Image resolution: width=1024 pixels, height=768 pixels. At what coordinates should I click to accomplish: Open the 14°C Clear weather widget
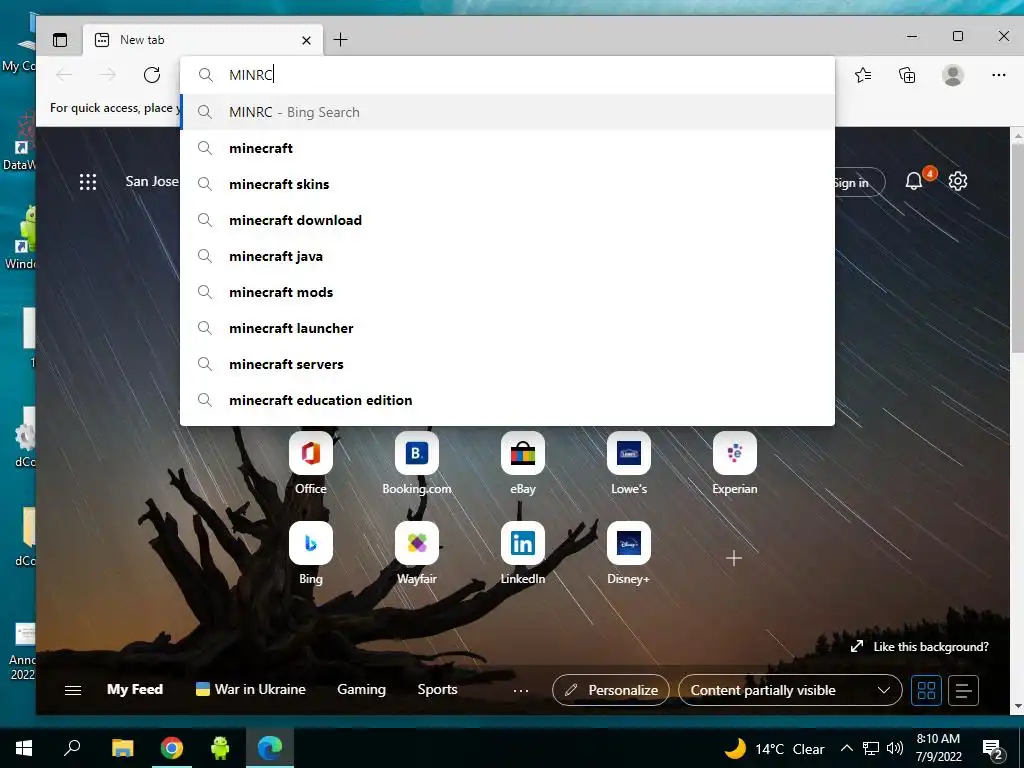click(x=775, y=748)
